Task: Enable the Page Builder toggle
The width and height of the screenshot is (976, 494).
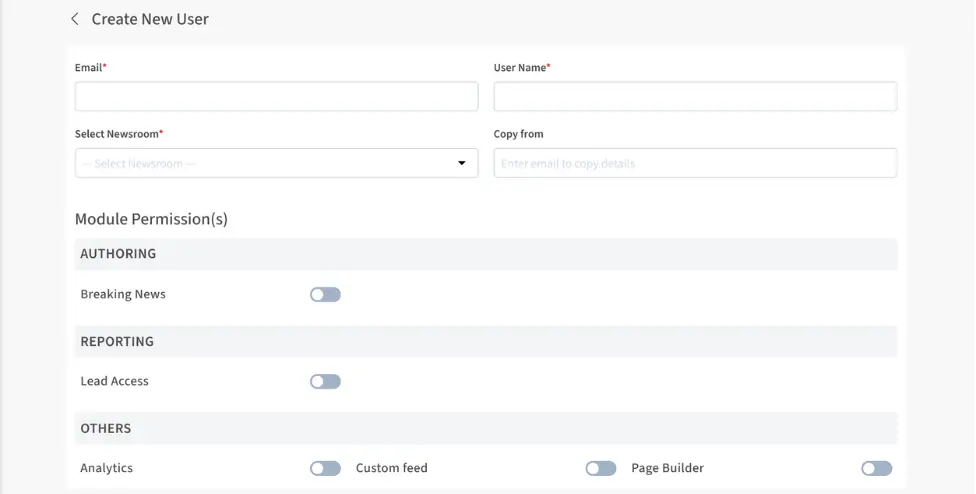Action: click(876, 468)
